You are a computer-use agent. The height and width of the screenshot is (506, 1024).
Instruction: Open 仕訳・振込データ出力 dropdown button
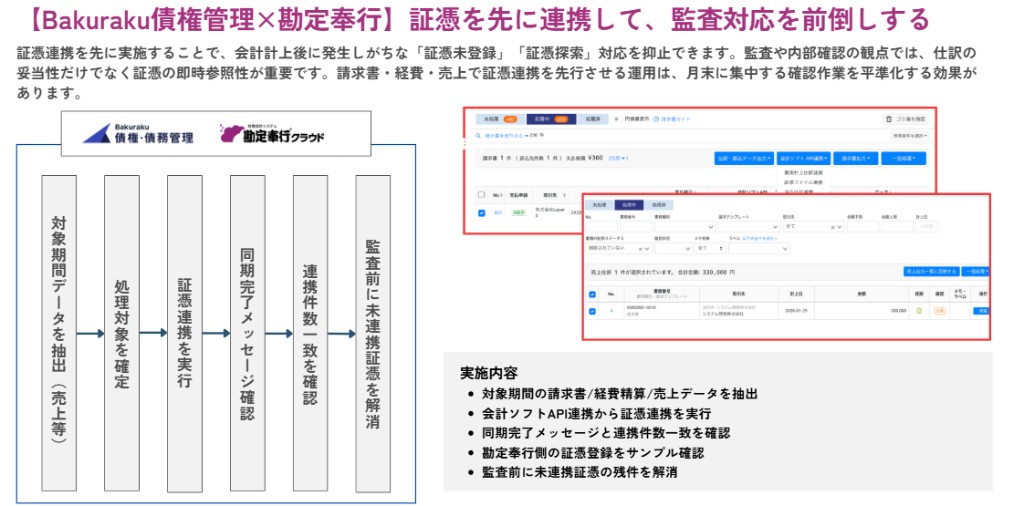[744, 159]
